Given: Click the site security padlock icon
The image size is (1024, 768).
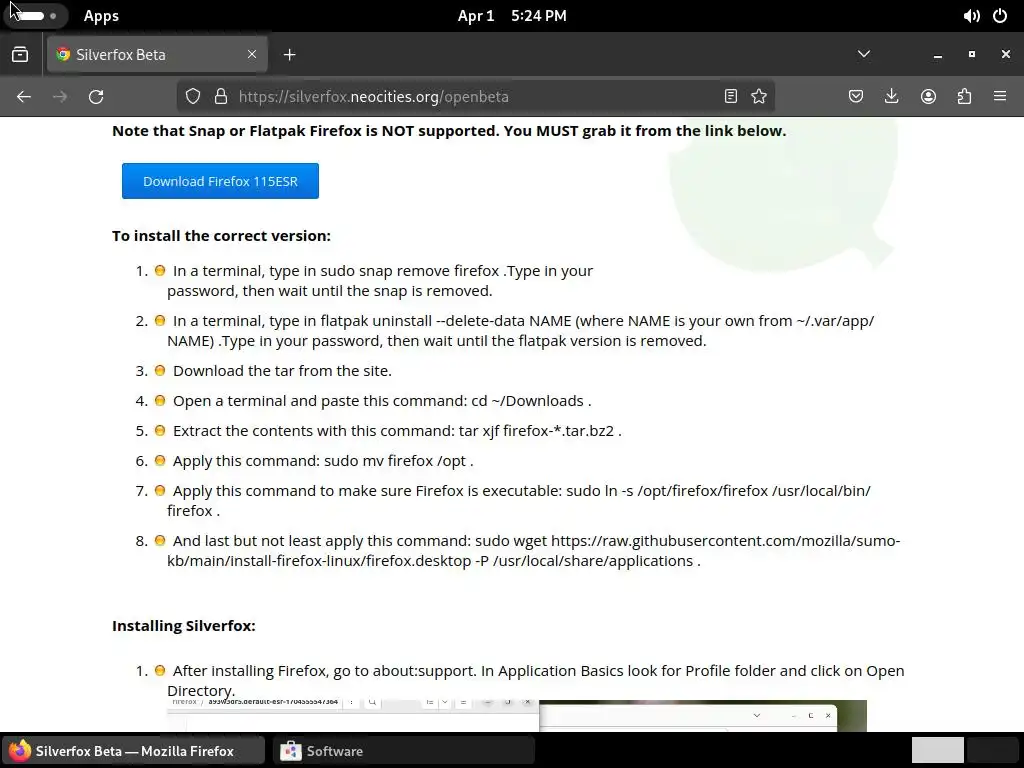Looking at the screenshot, I should point(221,97).
